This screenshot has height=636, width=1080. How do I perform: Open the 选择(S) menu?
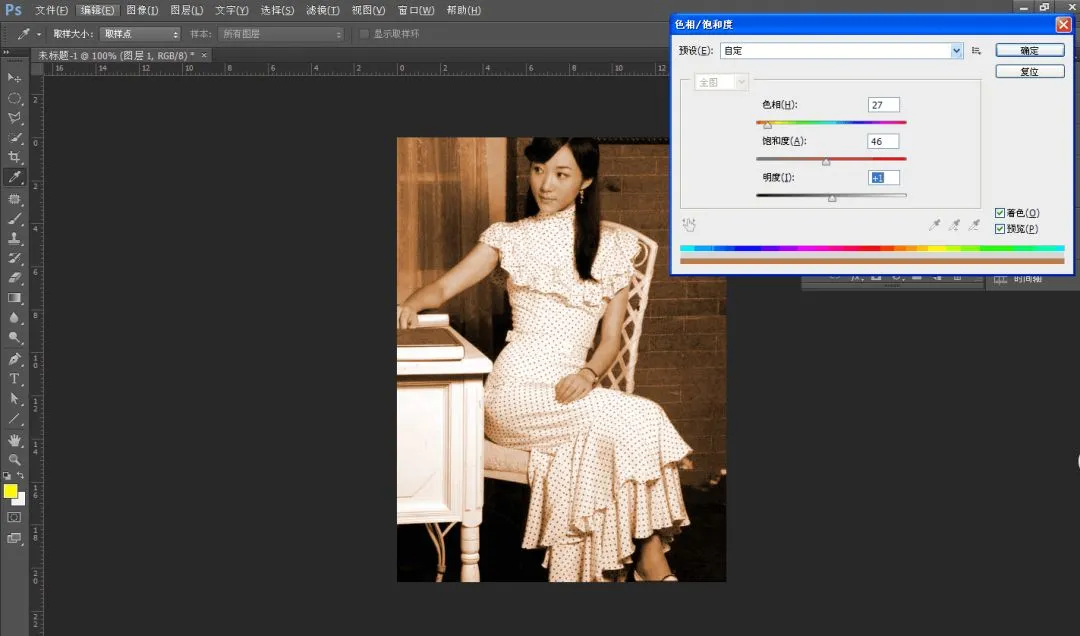point(277,10)
